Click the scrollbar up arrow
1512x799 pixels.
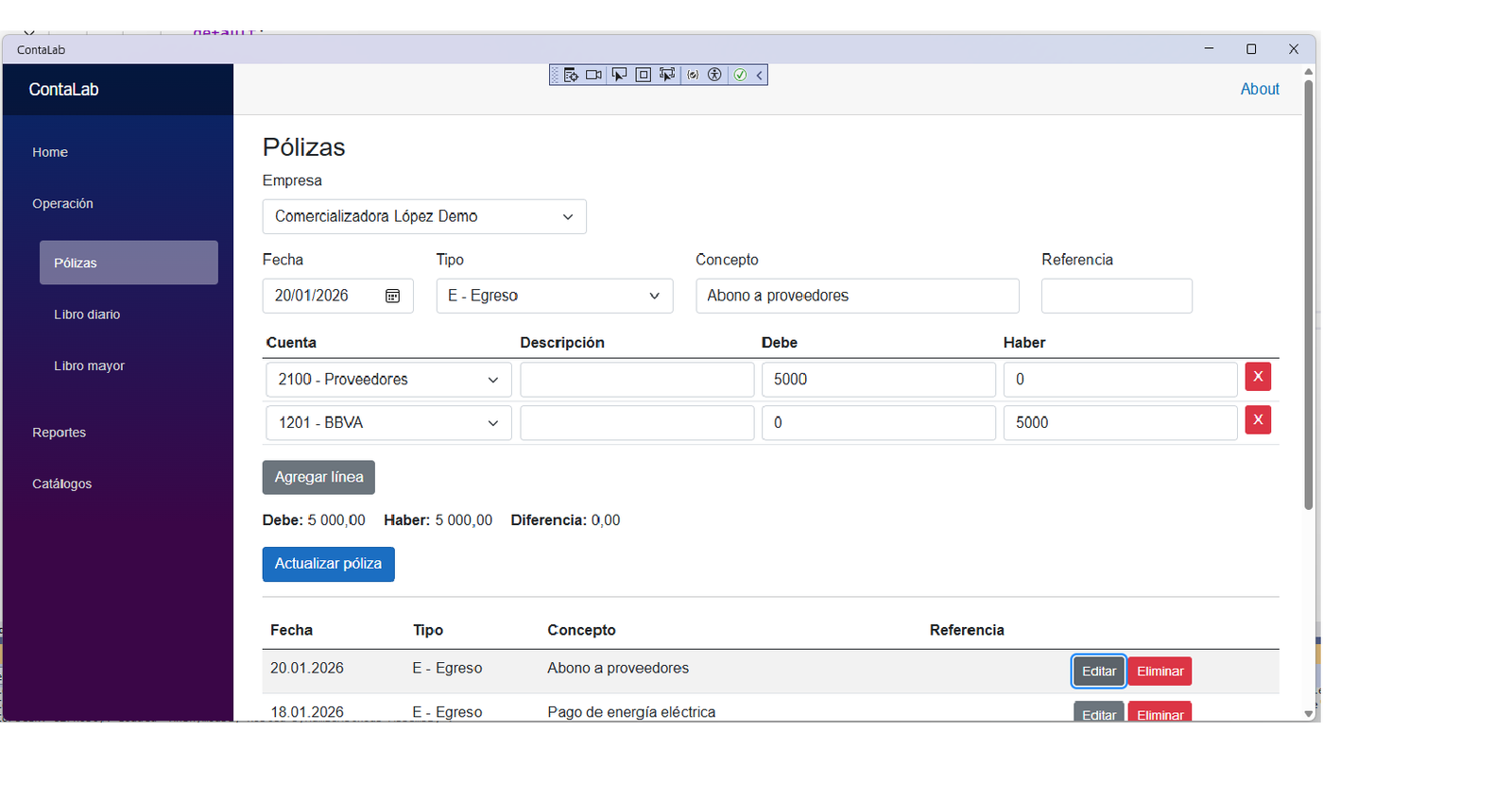point(1309,71)
